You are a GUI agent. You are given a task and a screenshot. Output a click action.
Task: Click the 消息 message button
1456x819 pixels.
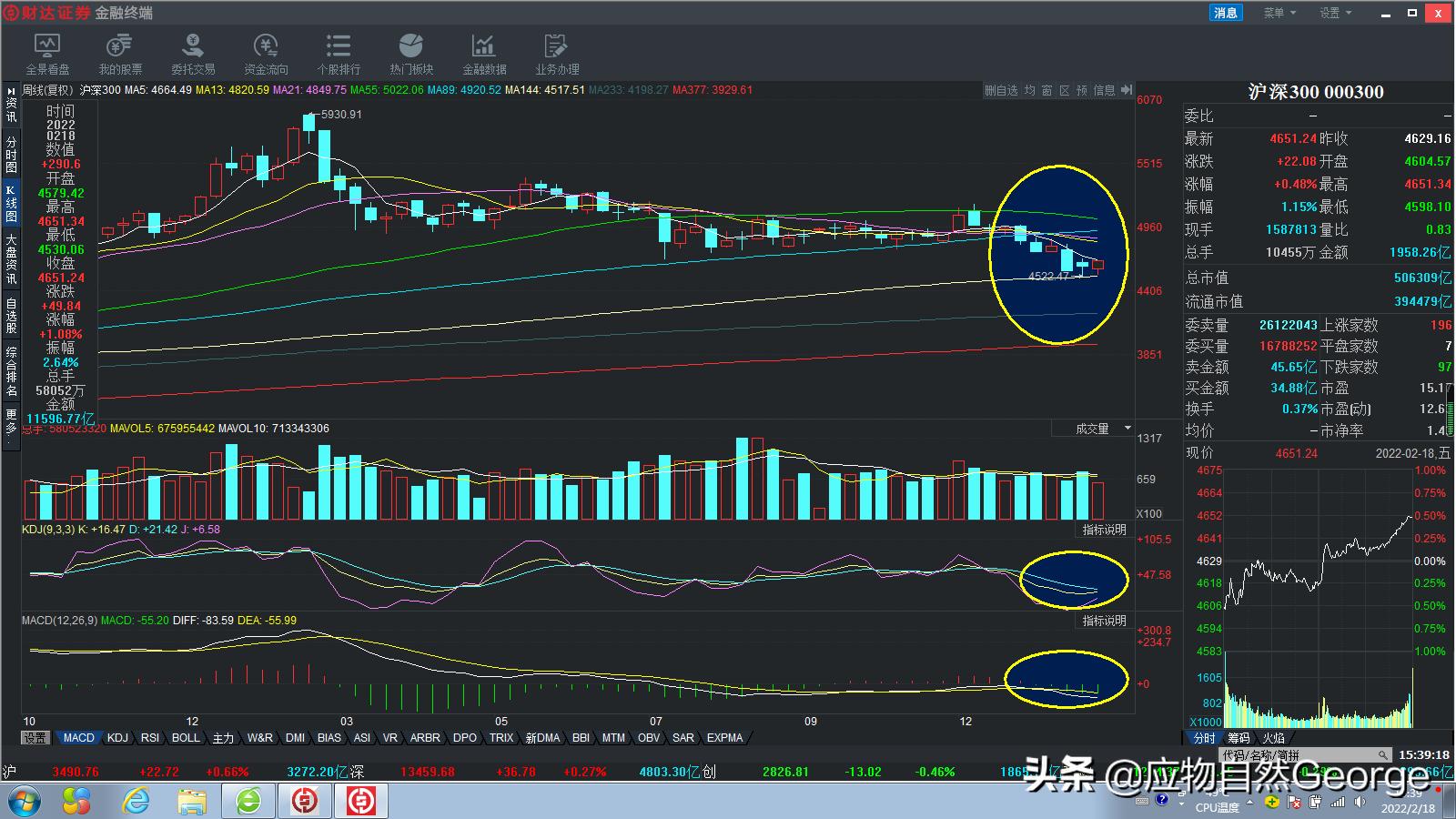(x=1226, y=13)
